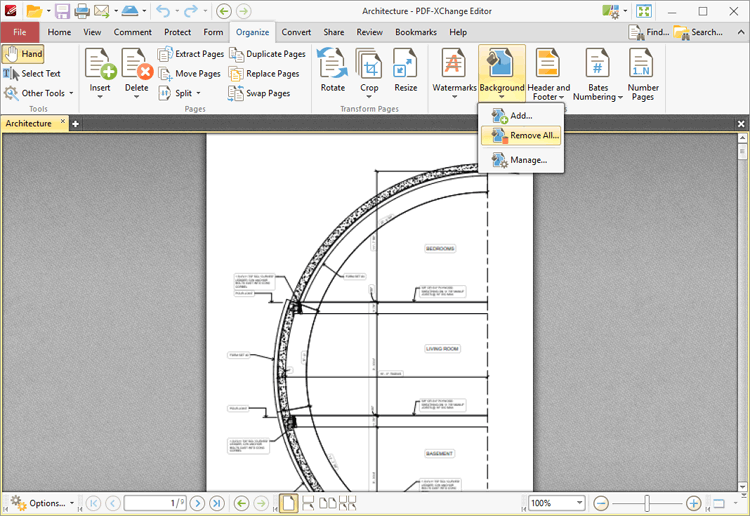This screenshot has width=750, height=516.
Task: Activate the Hand tool
Action: (23, 54)
